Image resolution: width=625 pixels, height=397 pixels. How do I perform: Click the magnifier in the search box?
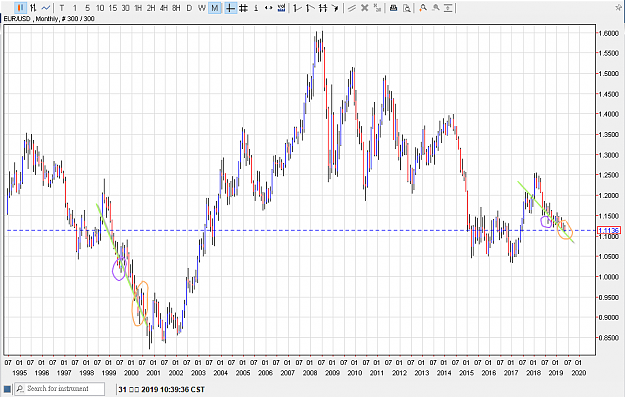pyautogui.click(x=20, y=389)
